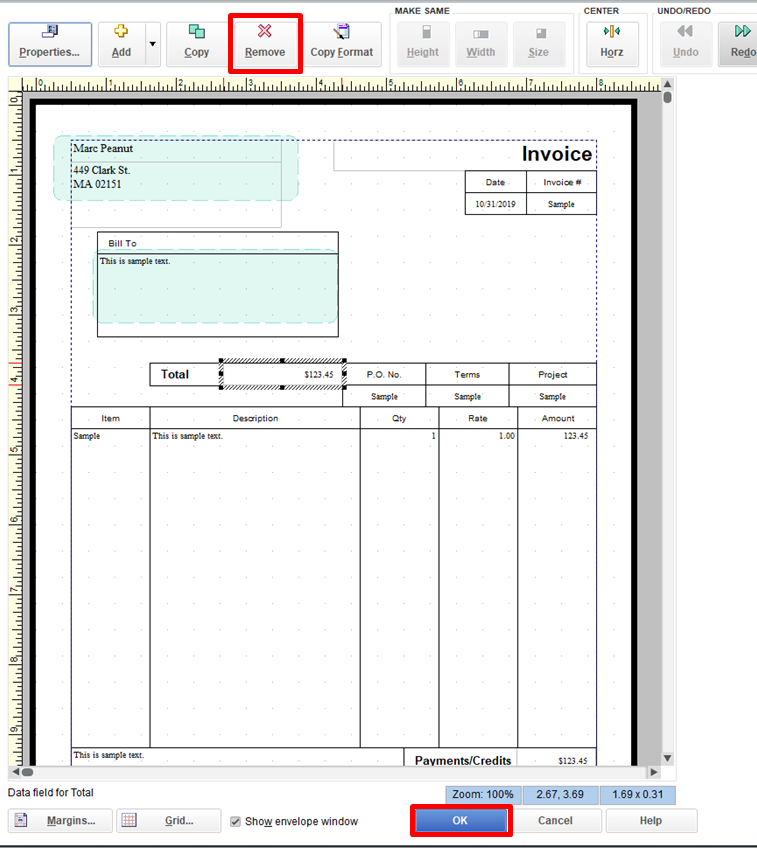The image size is (757, 848).
Task: Select the 1.00 rate value
Action: pyautogui.click(x=507, y=436)
